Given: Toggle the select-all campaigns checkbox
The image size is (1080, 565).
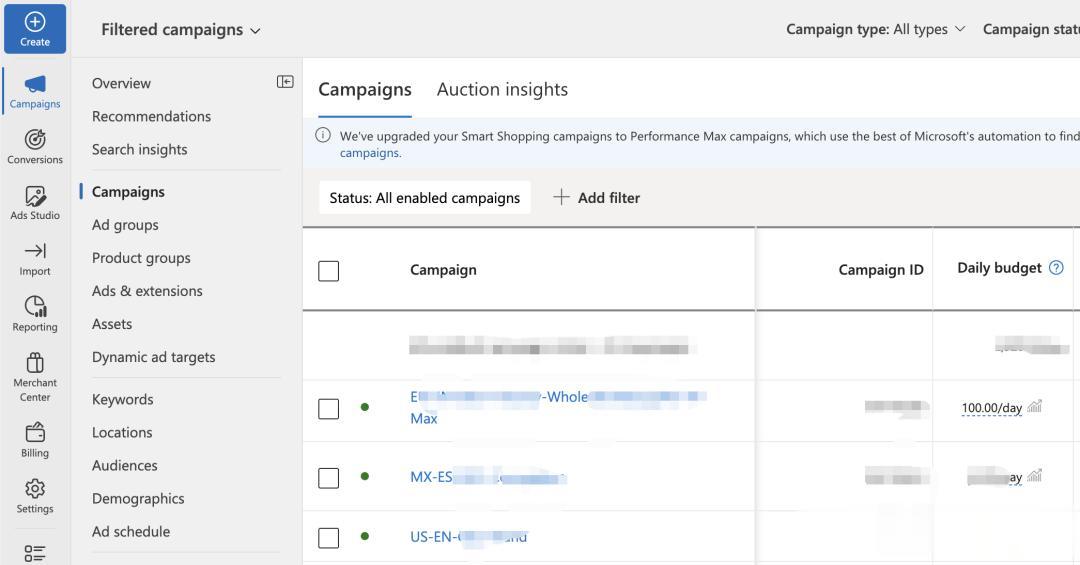Looking at the screenshot, I should [328, 271].
